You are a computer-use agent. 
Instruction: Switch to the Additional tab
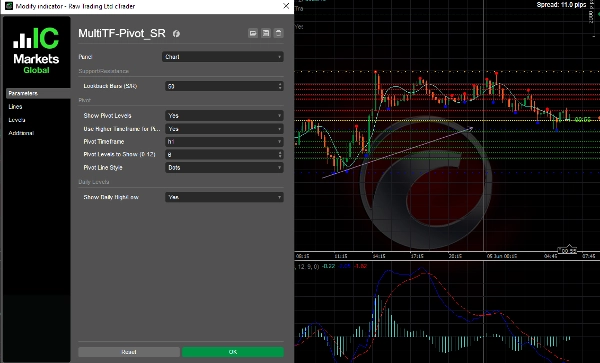pyautogui.click(x=21, y=133)
